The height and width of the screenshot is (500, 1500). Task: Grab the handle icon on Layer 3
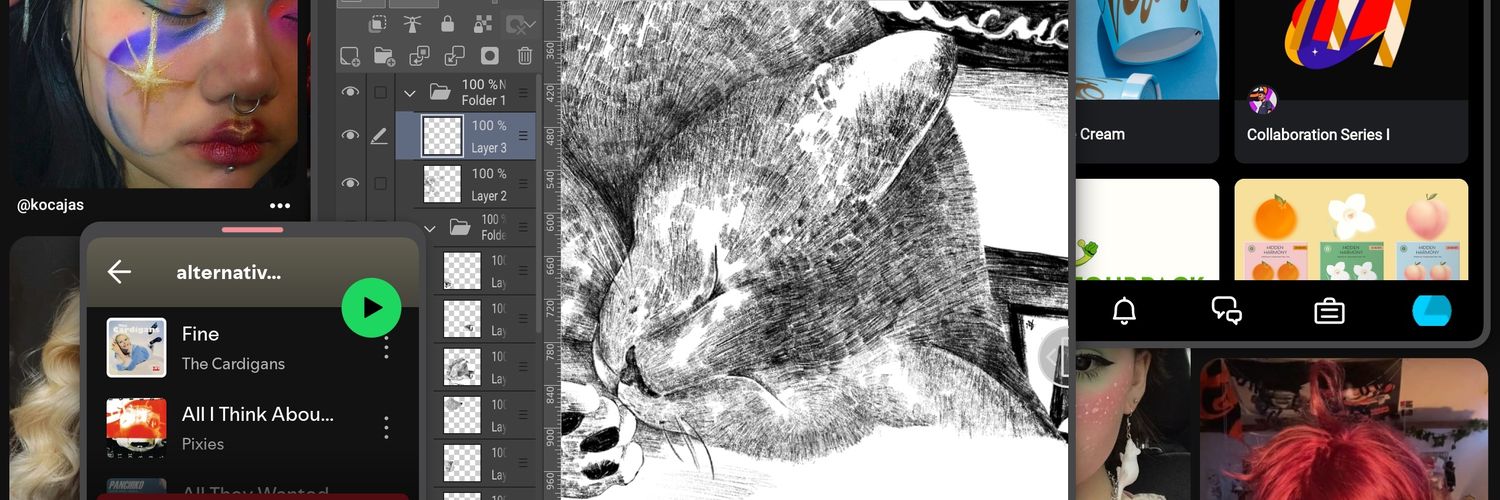pyautogui.click(x=522, y=136)
